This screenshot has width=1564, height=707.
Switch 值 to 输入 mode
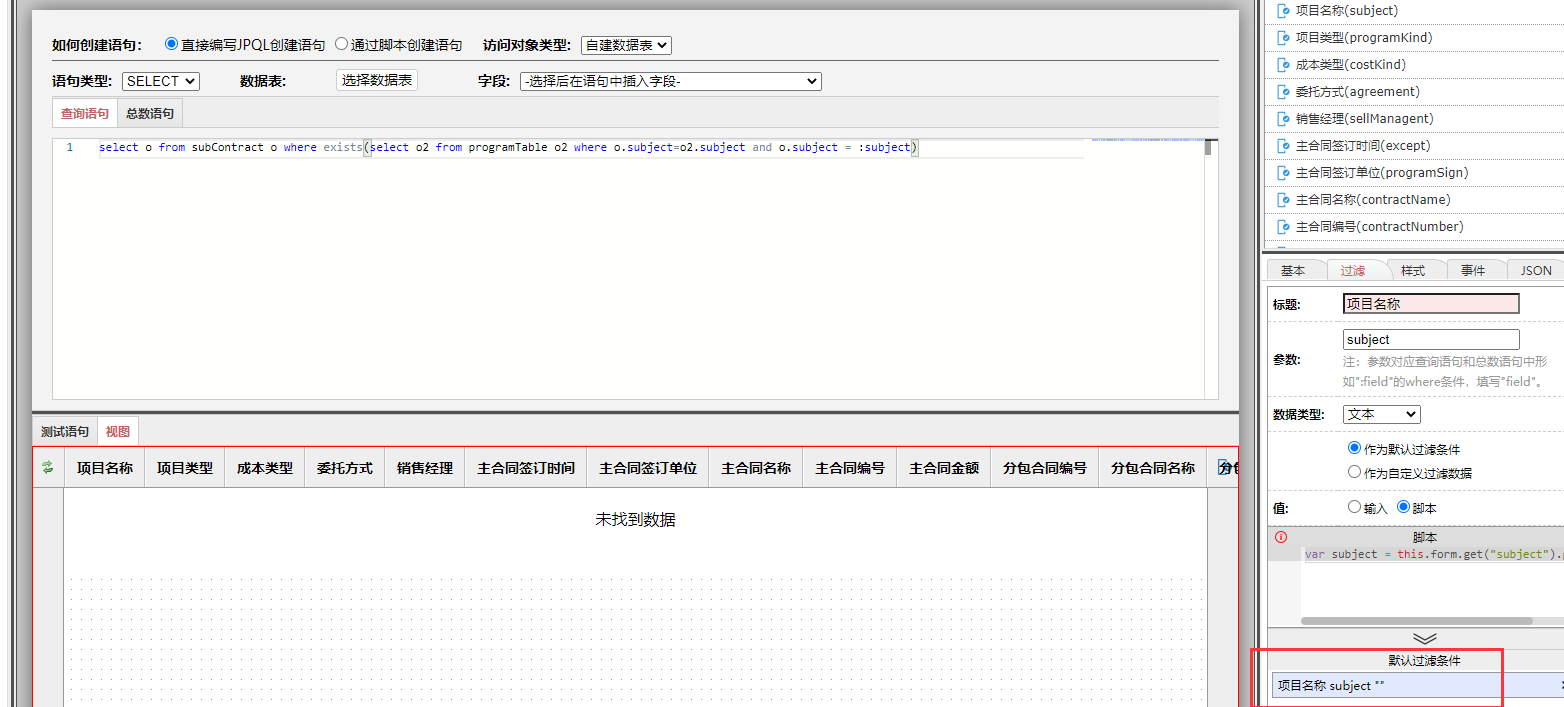pyautogui.click(x=1355, y=507)
